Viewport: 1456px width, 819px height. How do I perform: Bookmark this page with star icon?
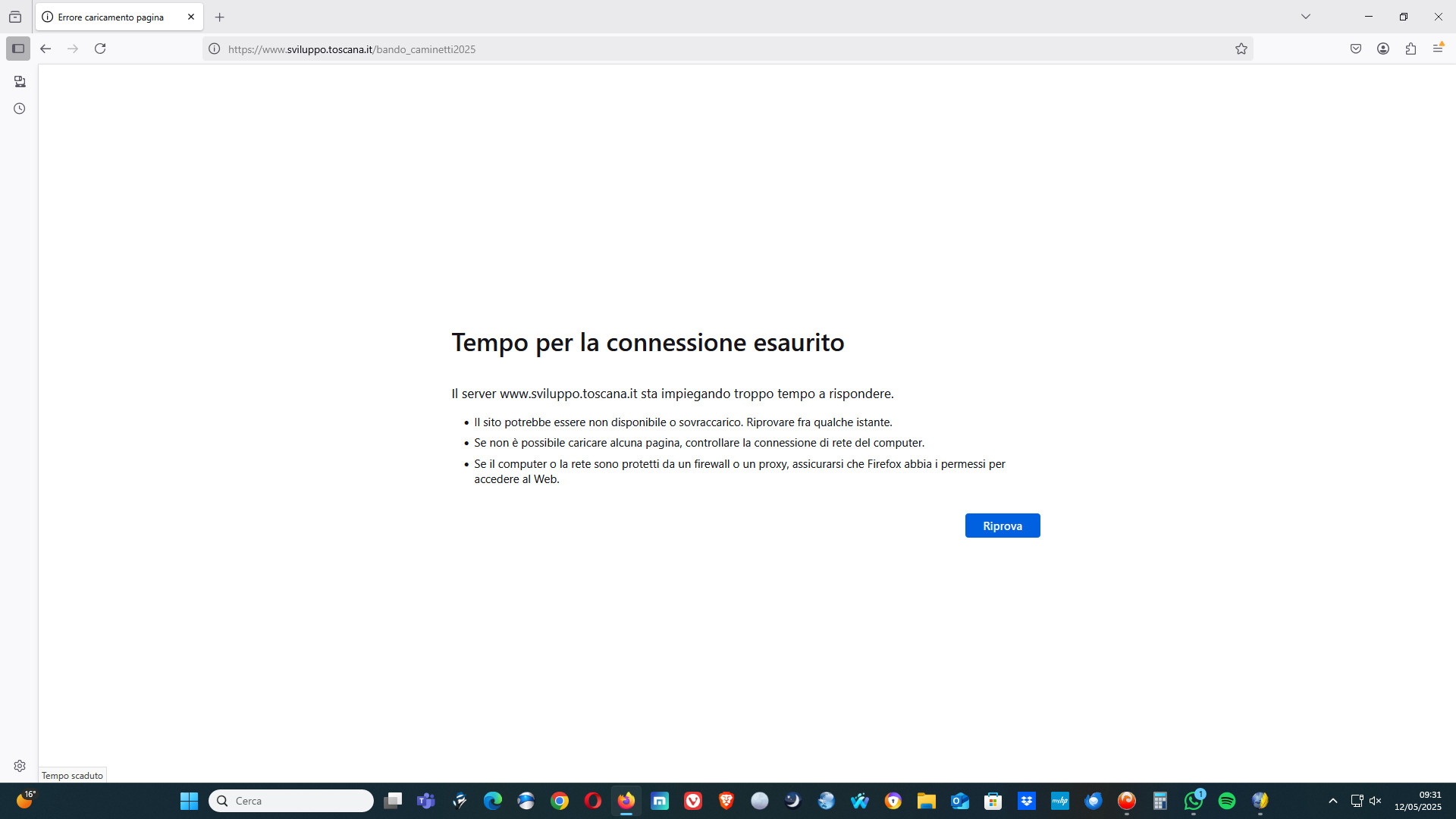tap(1241, 49)
